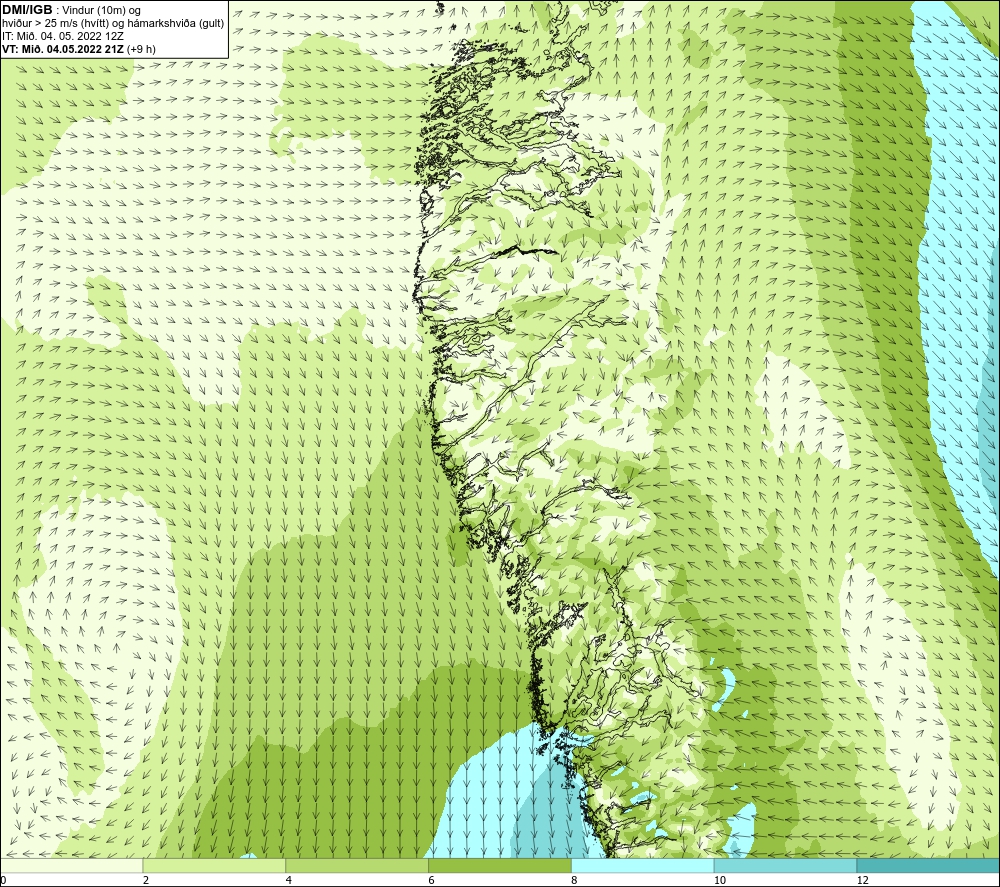Click the 0–2 m/s palest legend swatch
This screenshot has height=887, width=1000.
(71, 865)
